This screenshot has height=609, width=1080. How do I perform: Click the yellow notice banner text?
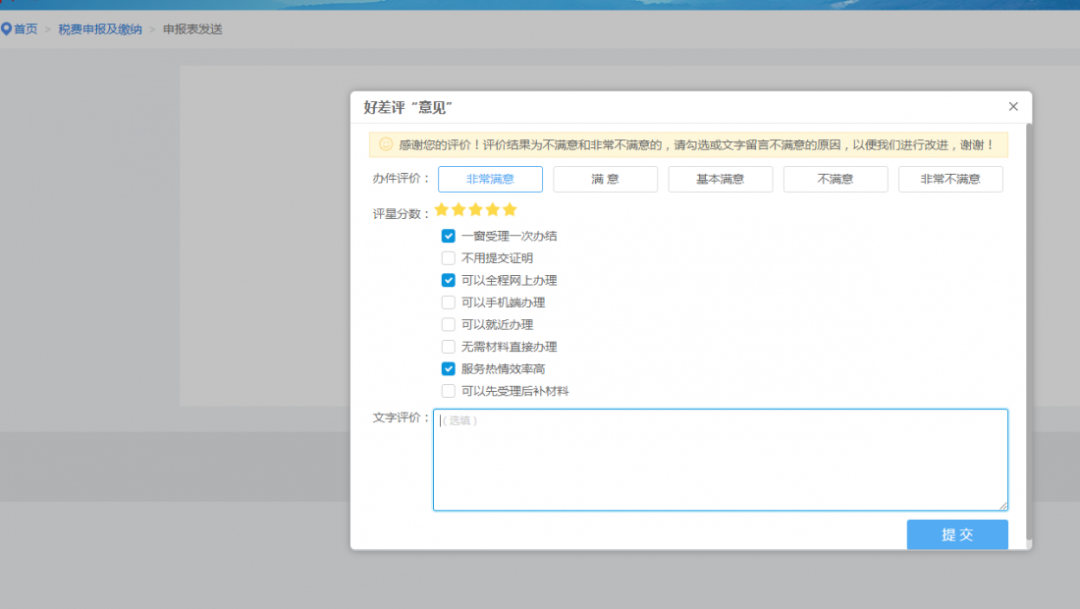point(696,145)
